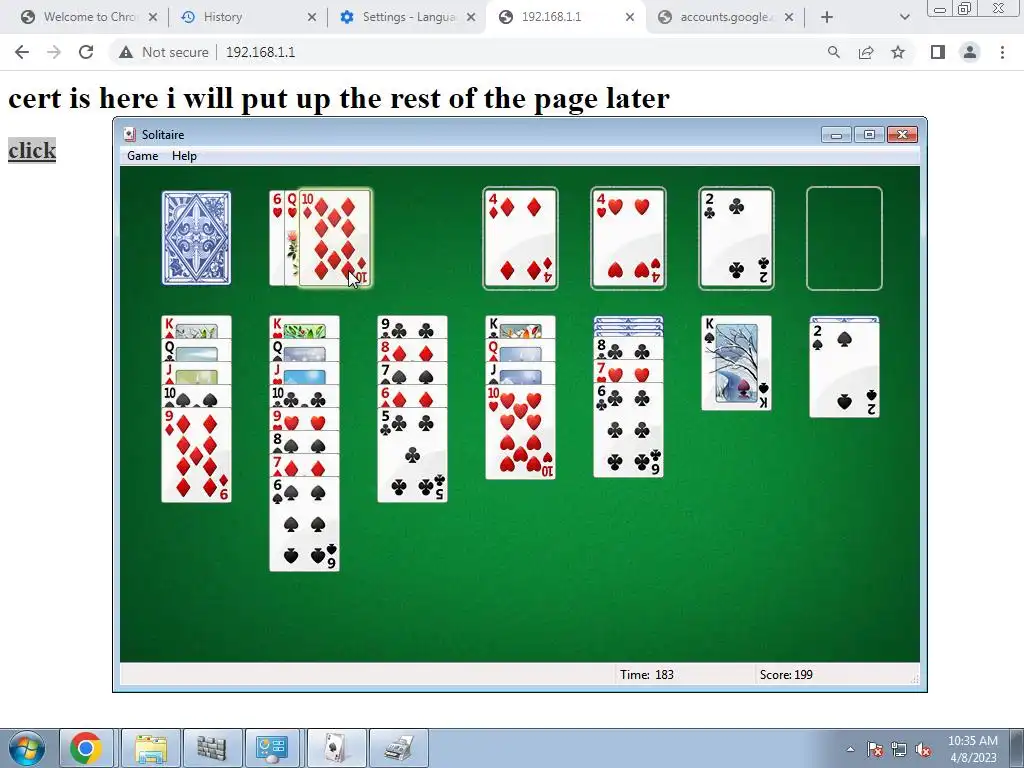This screenshot has width=1024, height=768.
Task: Reload the current page
Action: click(x=86, y=52)
